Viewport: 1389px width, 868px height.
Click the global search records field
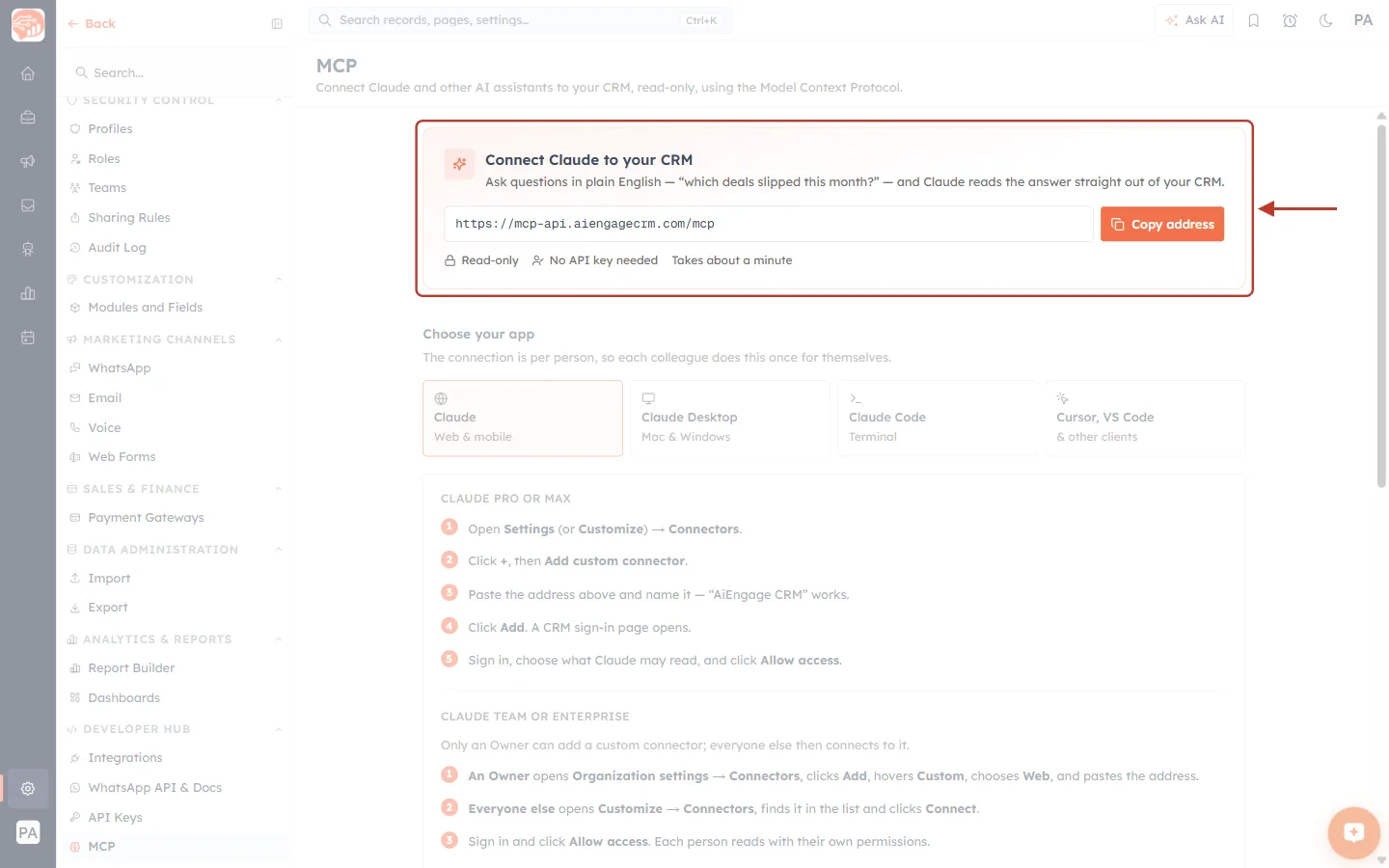click(x=521, y=20)
